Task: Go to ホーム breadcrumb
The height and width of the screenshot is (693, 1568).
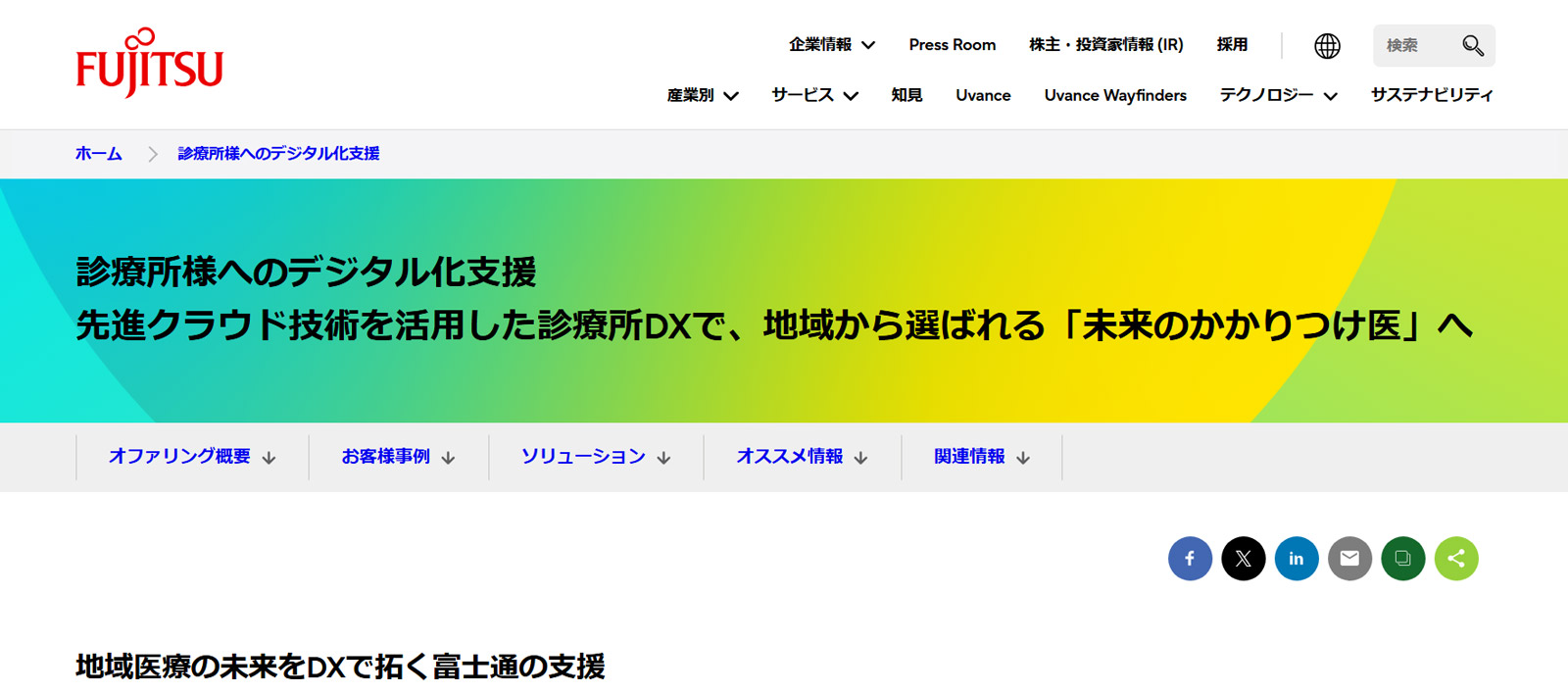Action: (x=99, y=154)
